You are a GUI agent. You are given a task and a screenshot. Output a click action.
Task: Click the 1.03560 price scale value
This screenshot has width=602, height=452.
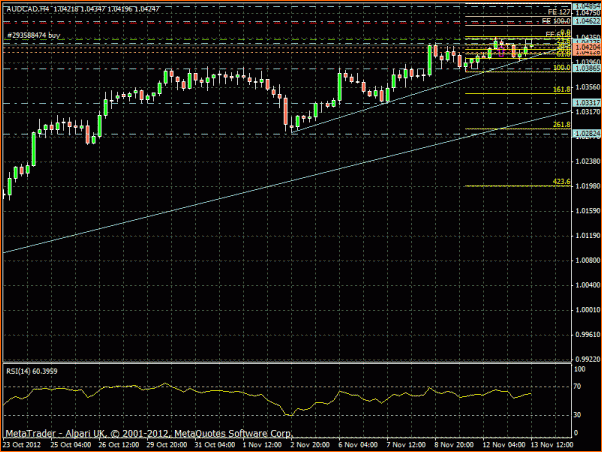click(x=588, y=87)
